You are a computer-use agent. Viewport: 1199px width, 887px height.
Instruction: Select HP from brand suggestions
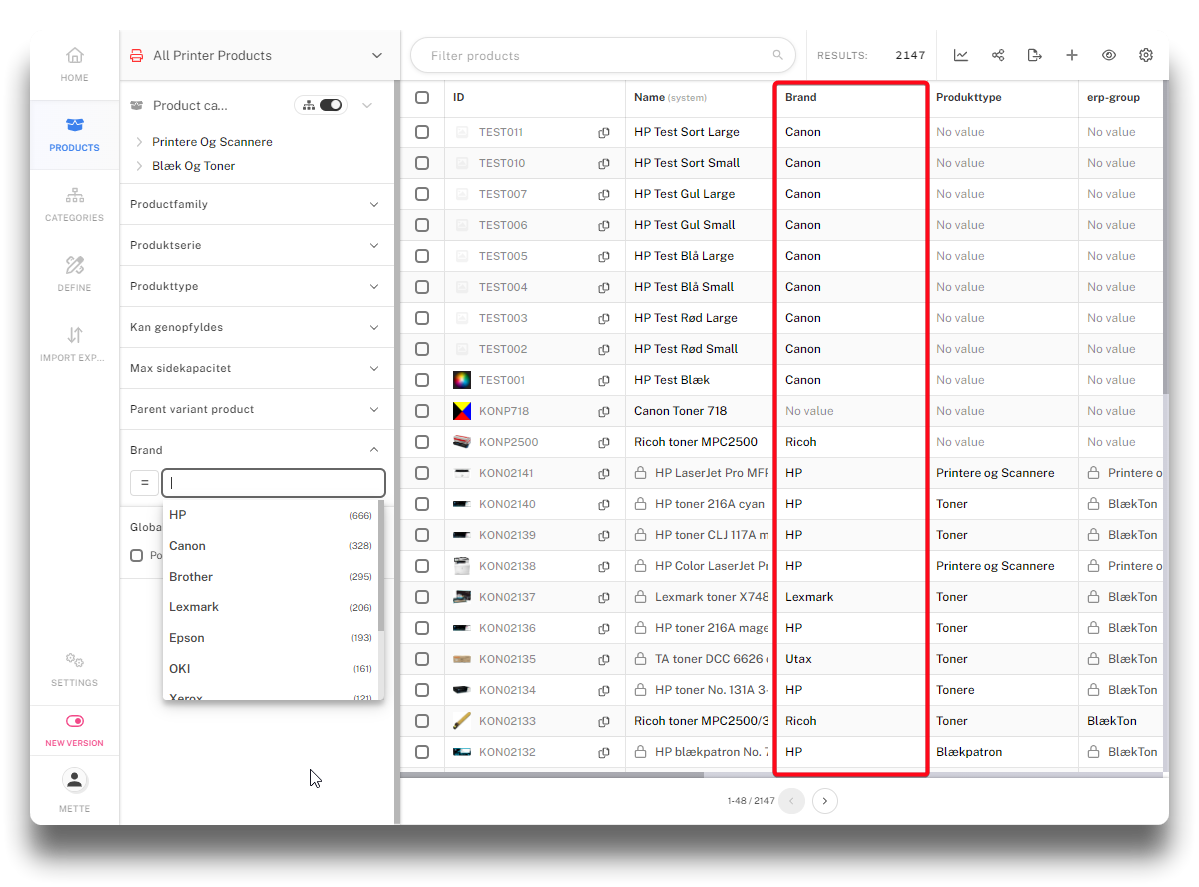pyautogui.click(x=270, y=515)
